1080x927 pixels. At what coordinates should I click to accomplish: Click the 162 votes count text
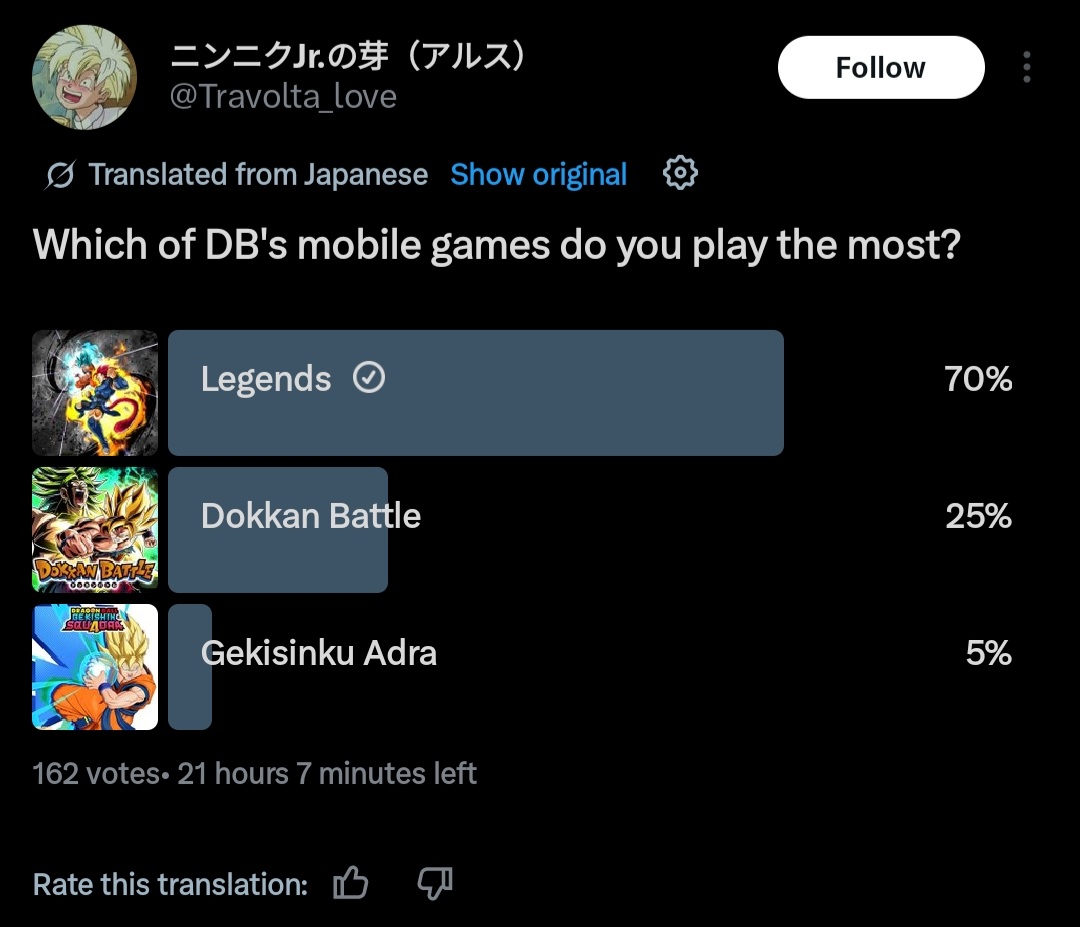[96, 773]
